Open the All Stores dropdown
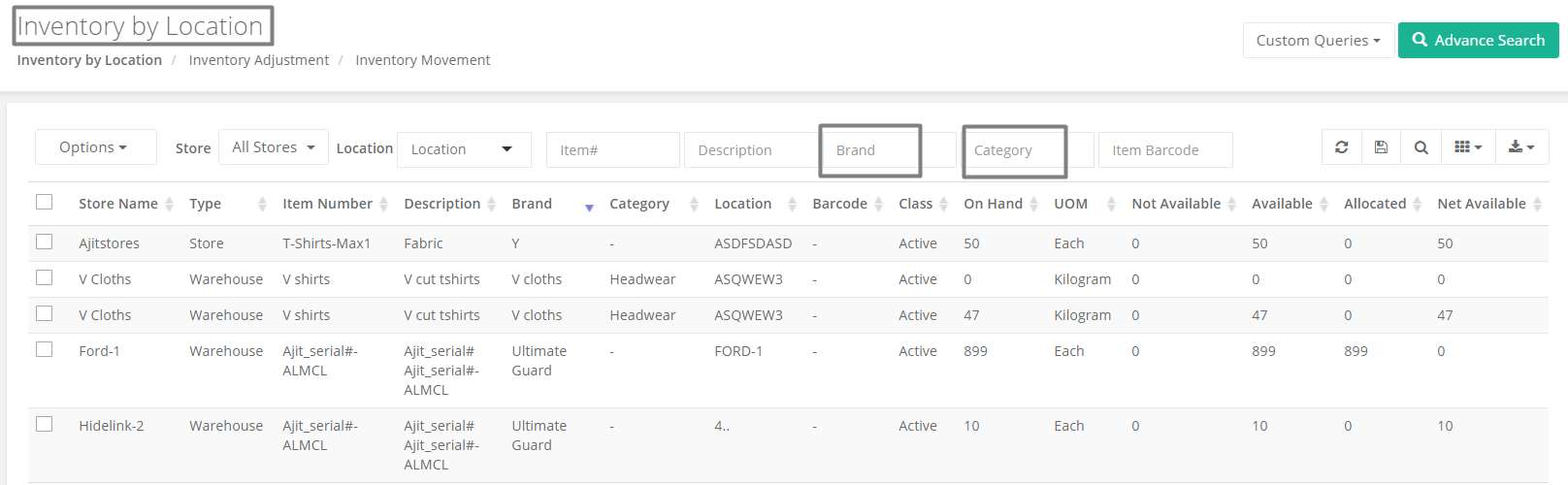Screen dimensions: 1568x485 click(x=274, y=147)
